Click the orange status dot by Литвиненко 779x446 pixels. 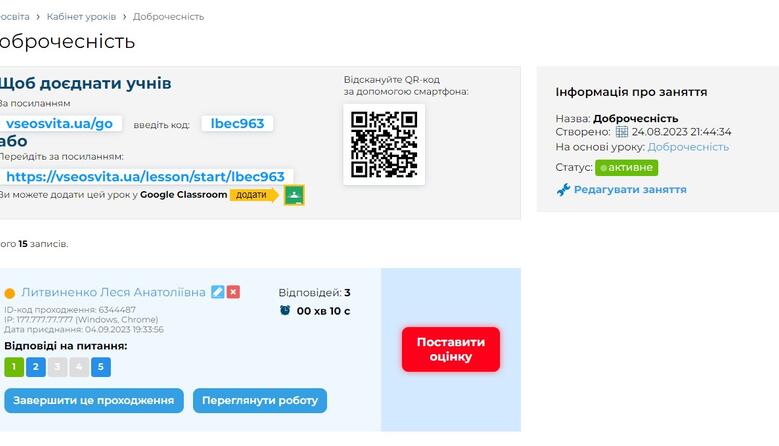(x=9, y=293)
